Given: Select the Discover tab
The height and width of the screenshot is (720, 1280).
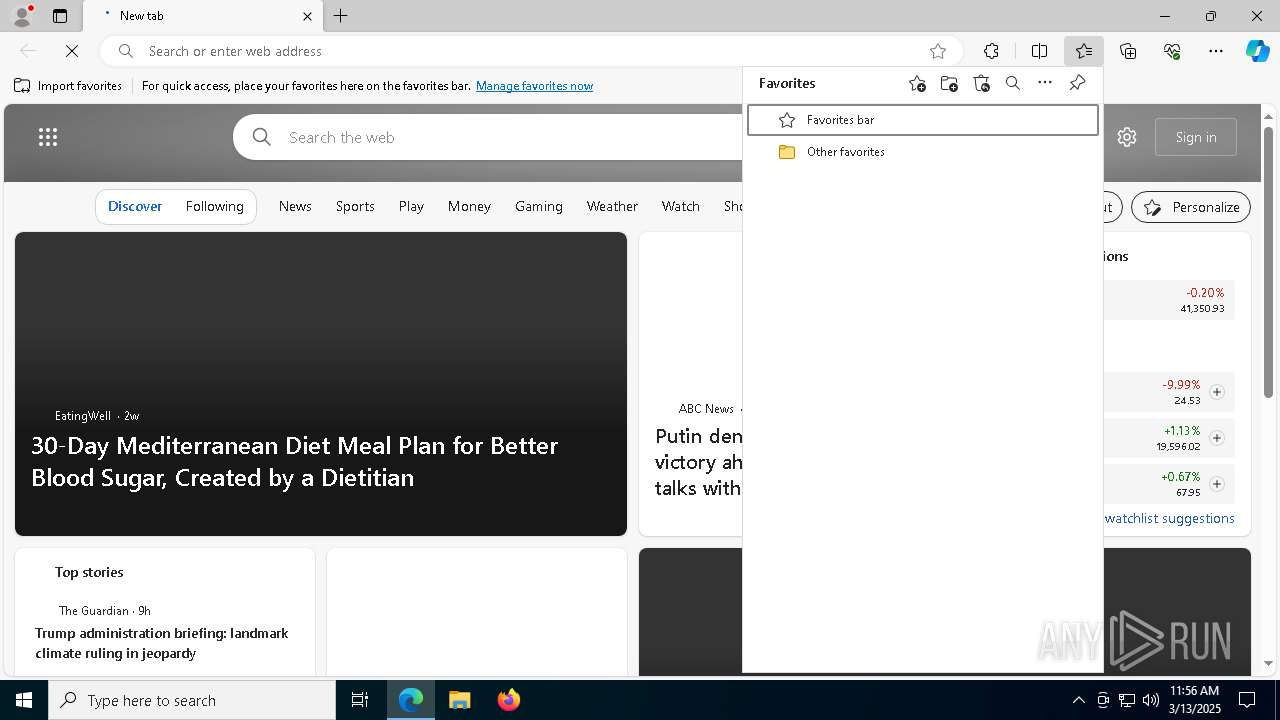Looking at the screenshot, I should (135, 206).
